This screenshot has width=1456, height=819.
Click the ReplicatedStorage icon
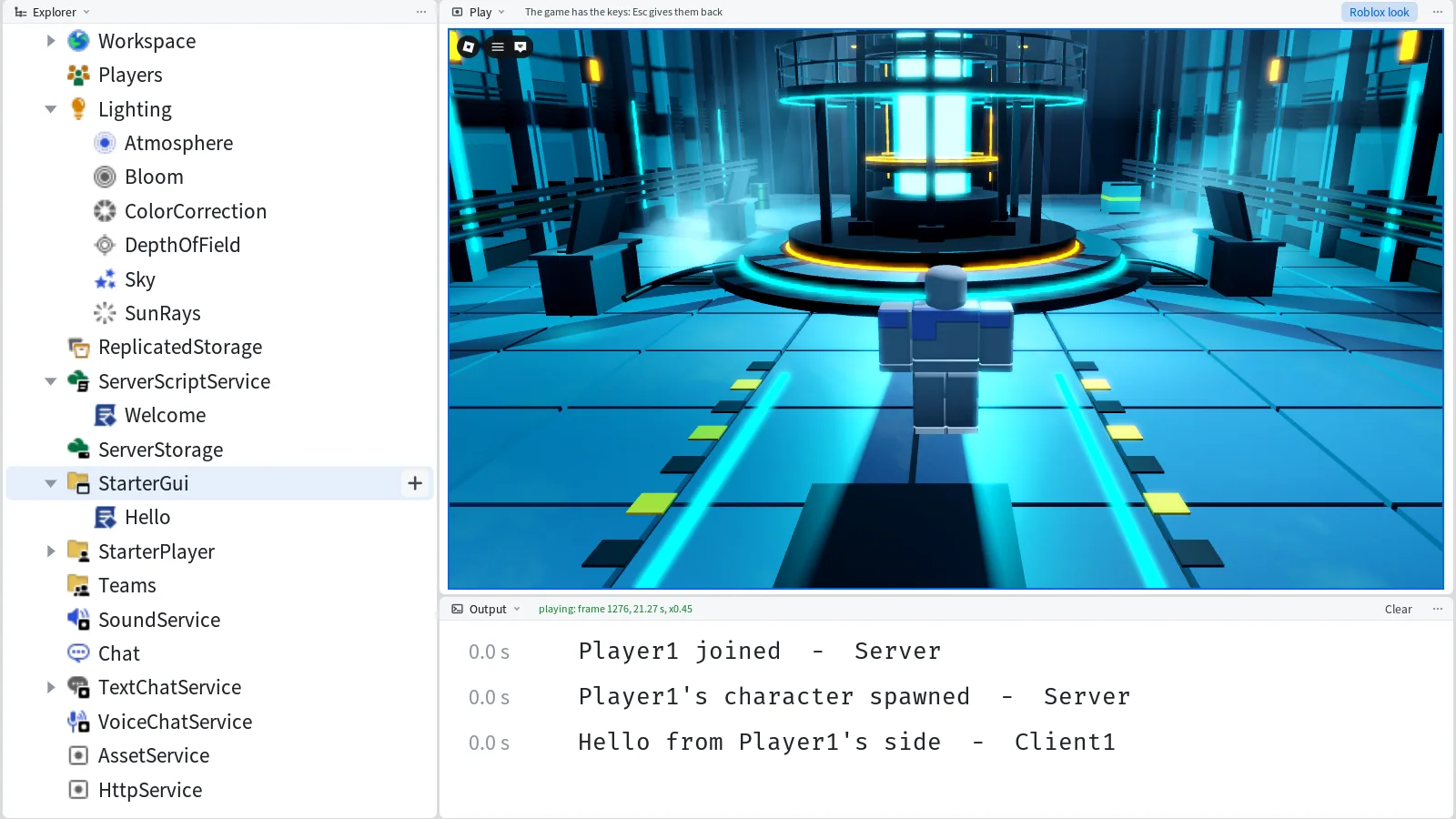[x=79, y=347]
